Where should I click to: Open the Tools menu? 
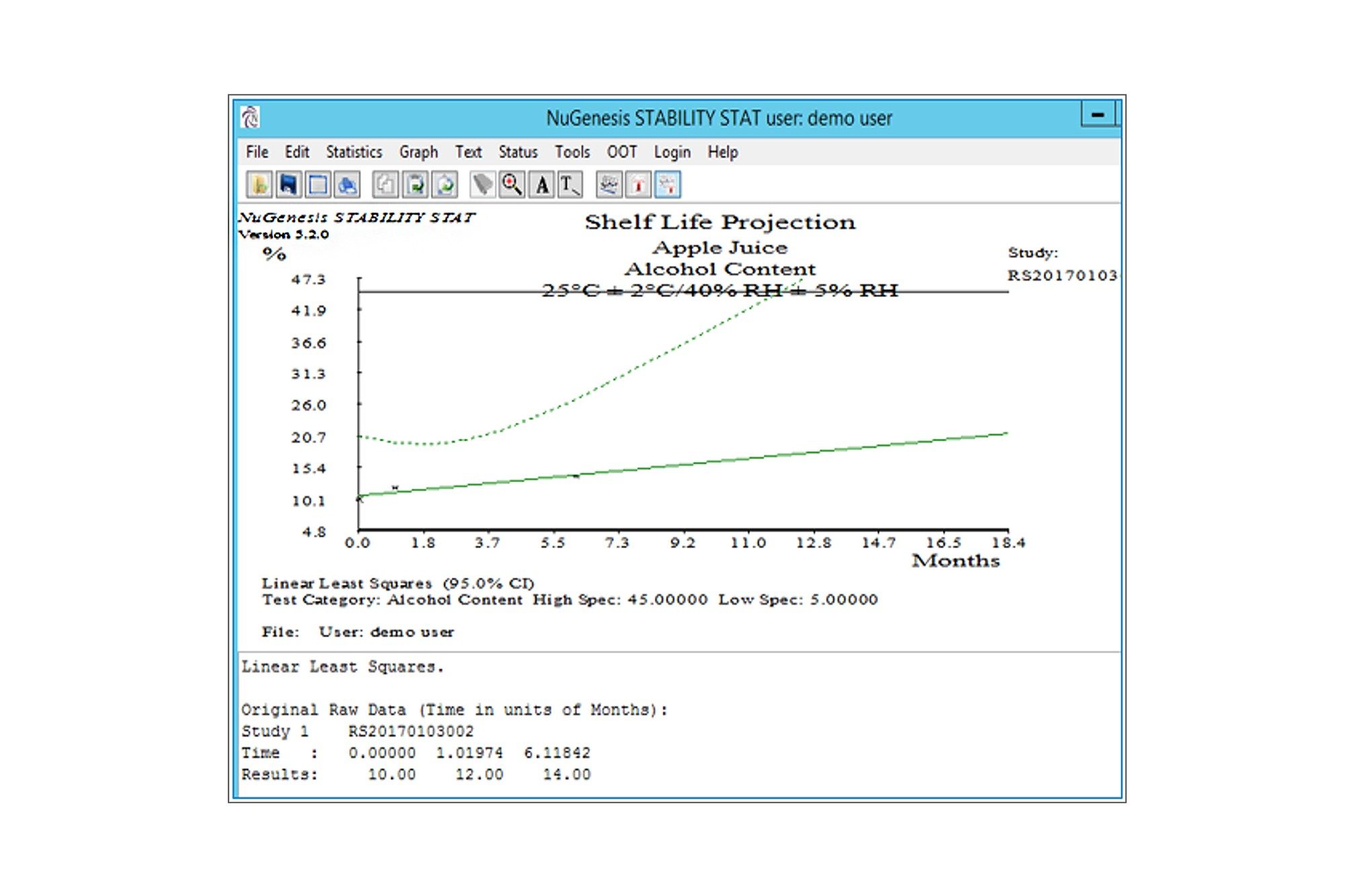point(572,152)
